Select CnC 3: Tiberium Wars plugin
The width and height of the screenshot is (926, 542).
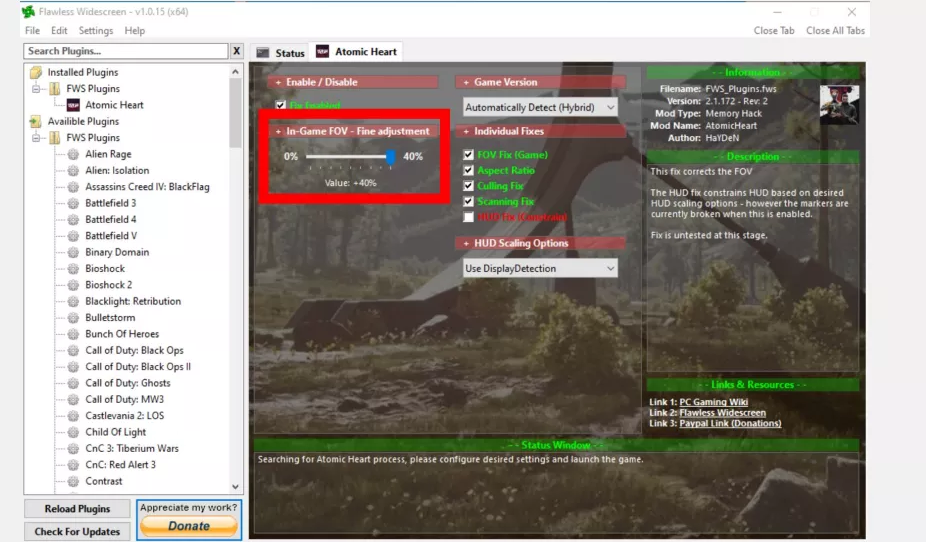[132, 449]
